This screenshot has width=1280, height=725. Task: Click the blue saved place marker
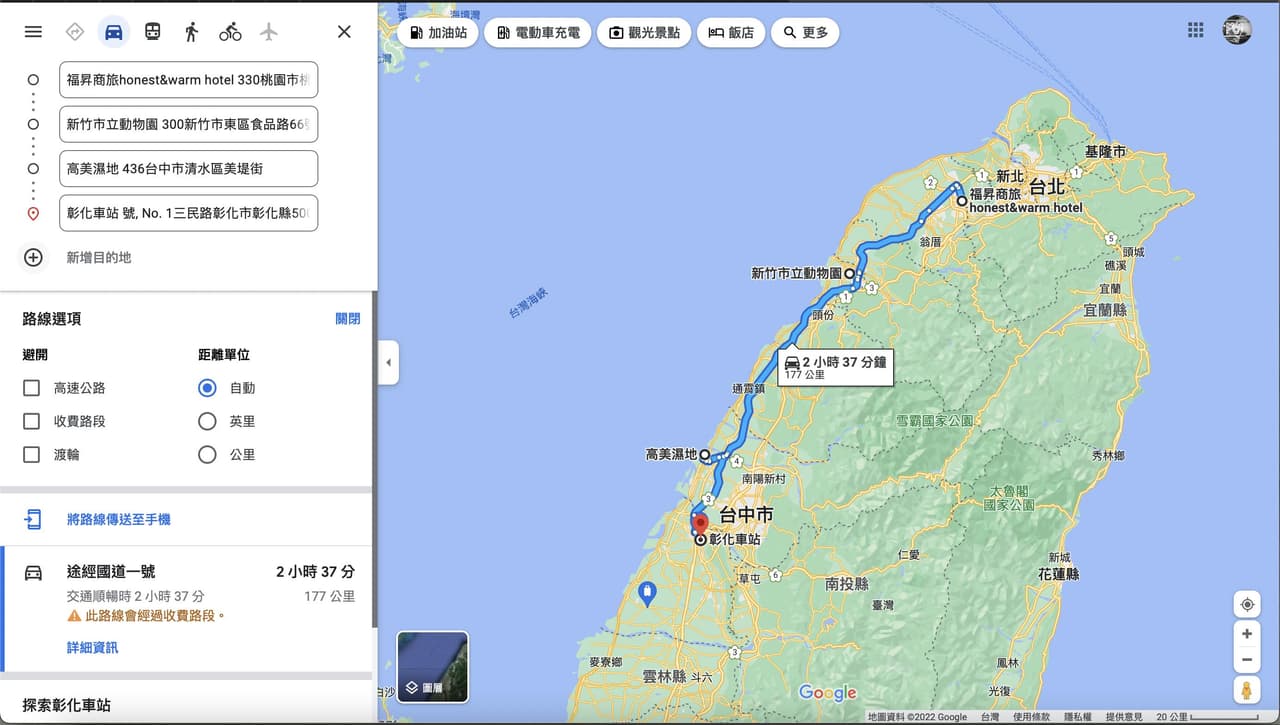pyautogui.click(x=647, y=594)
